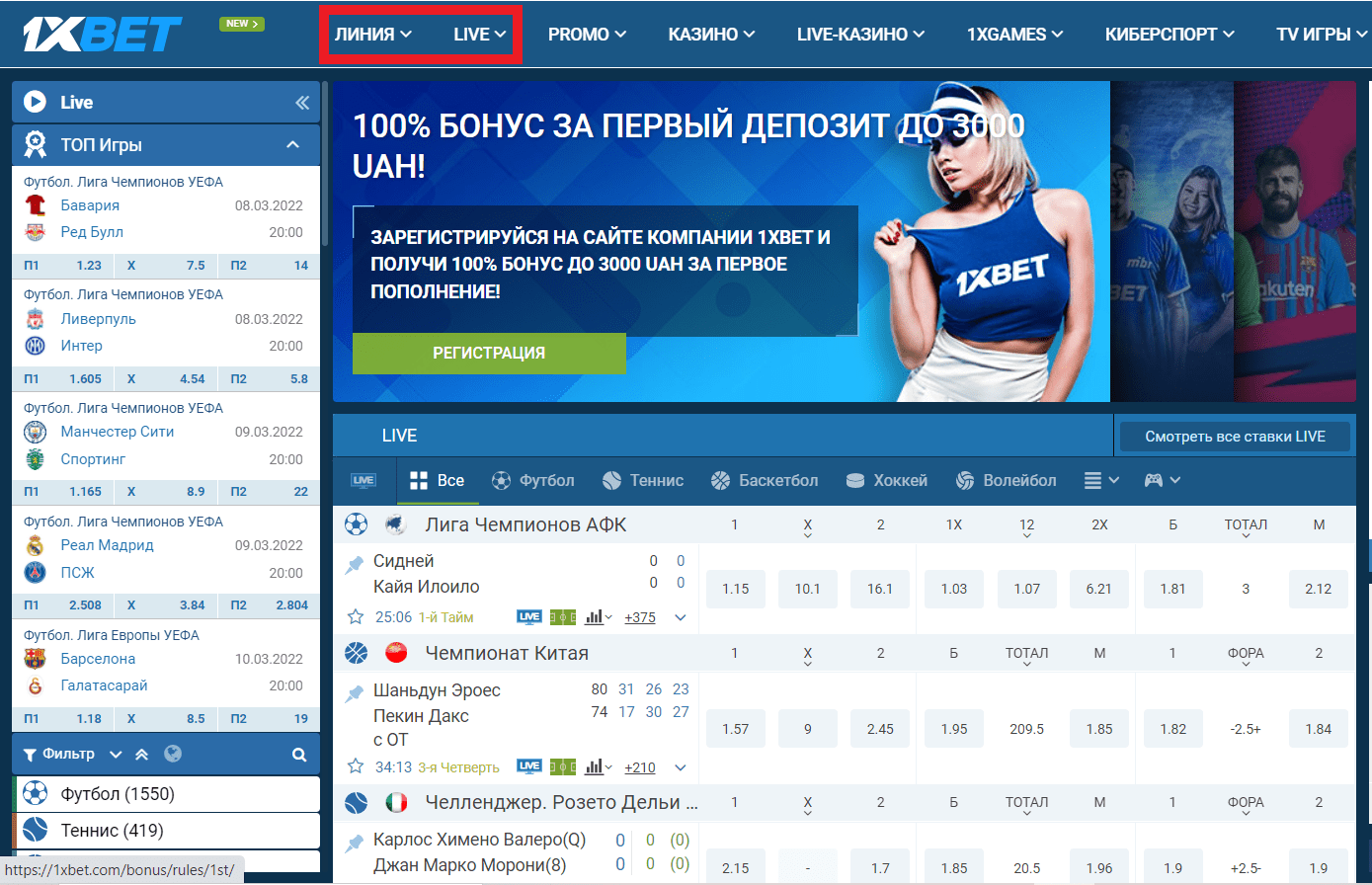Open the TV ИГРЫ menu
Screen dimensions: 1372x885
[x=1321, y=35]
